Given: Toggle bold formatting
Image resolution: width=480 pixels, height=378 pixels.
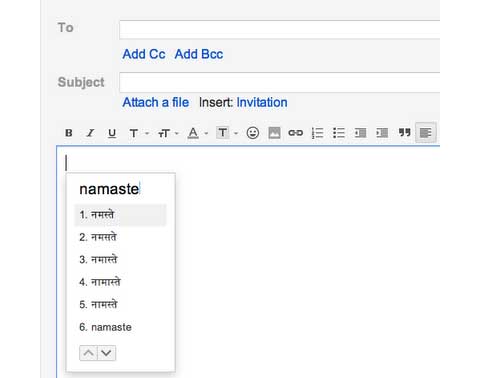Looking at the screenshot, I should coord(69,133).
